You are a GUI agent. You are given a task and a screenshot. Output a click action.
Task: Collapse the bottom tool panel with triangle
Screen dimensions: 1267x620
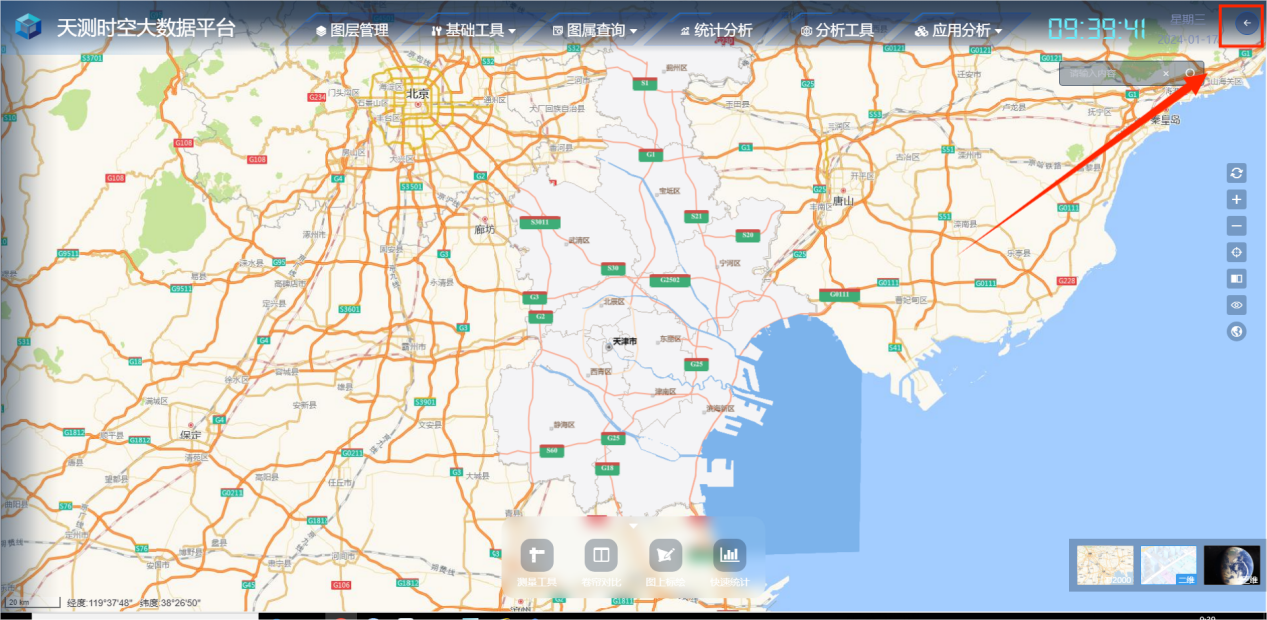click(633, 523)
